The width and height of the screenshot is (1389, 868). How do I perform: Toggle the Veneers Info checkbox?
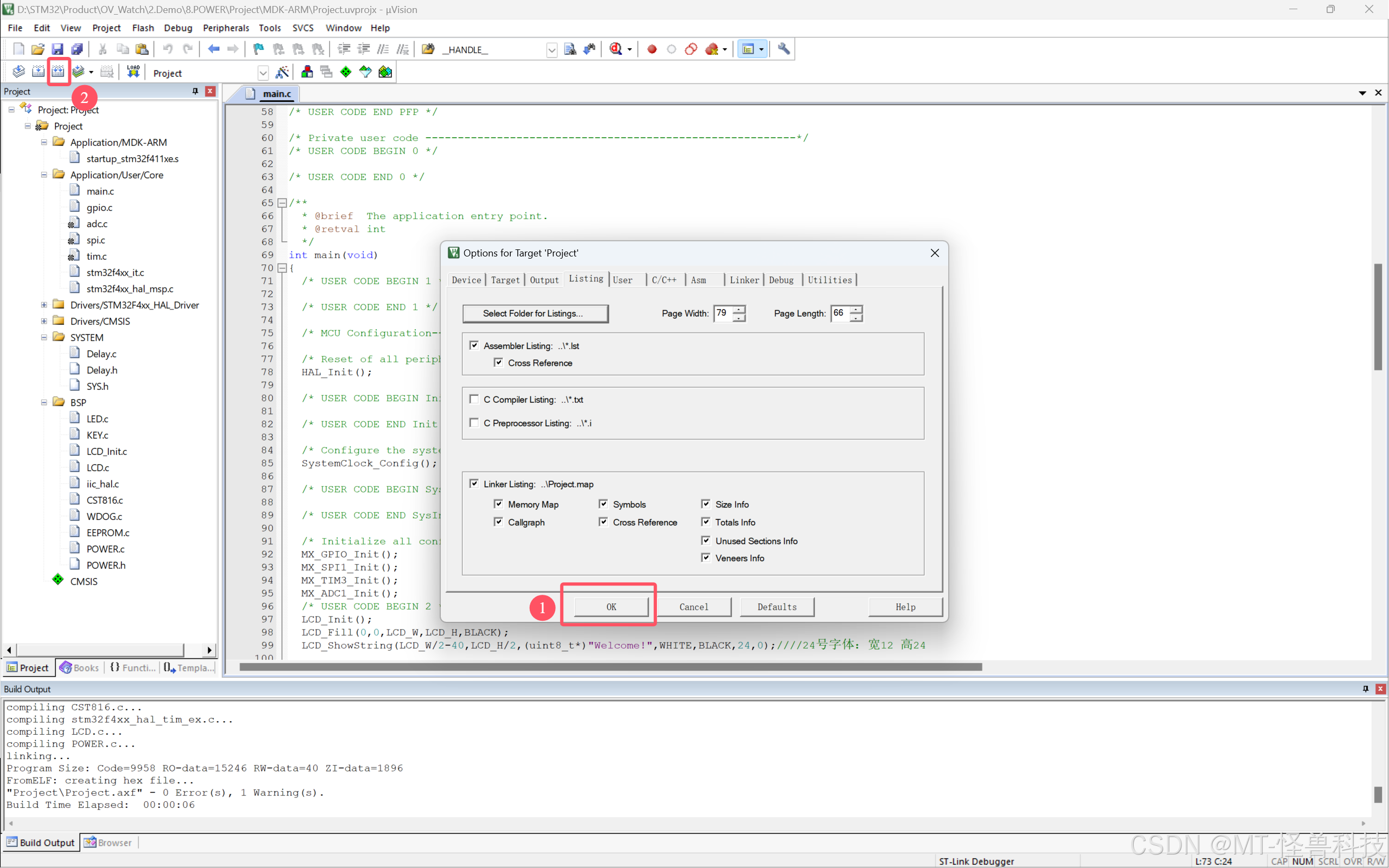[706, 557]
